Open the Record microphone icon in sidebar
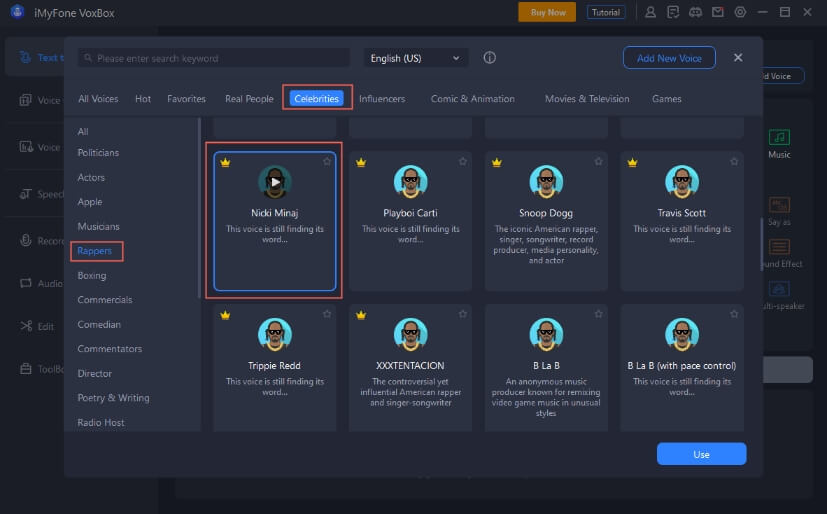The width and height of the screenshot is (827, 514). pyautogui.click(x=26, y=240)
